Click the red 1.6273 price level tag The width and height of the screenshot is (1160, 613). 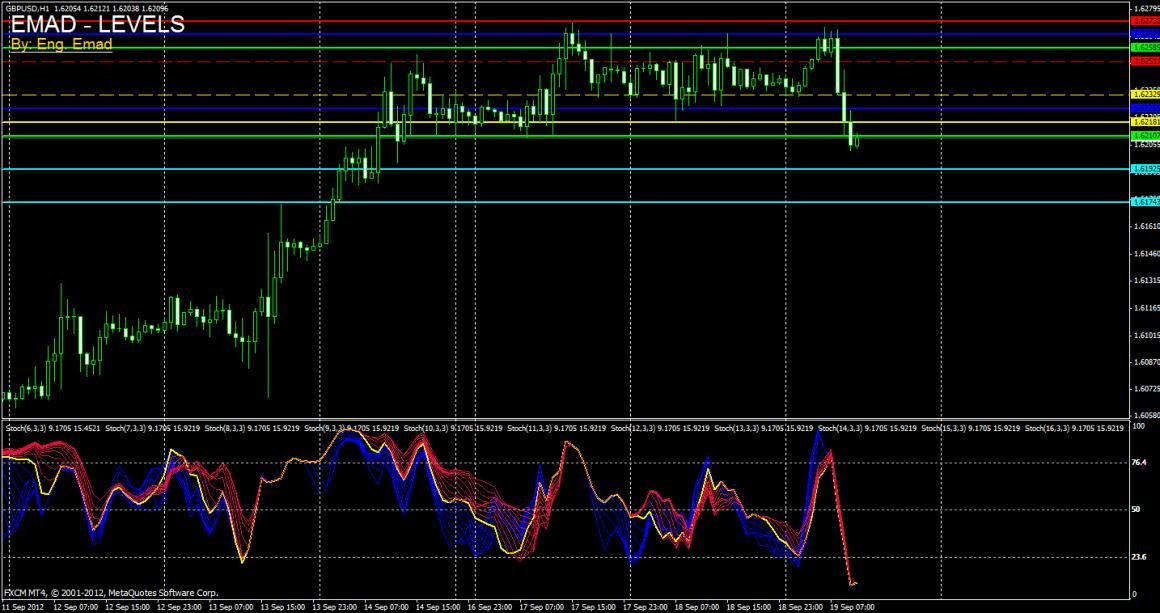[1144, 20]
